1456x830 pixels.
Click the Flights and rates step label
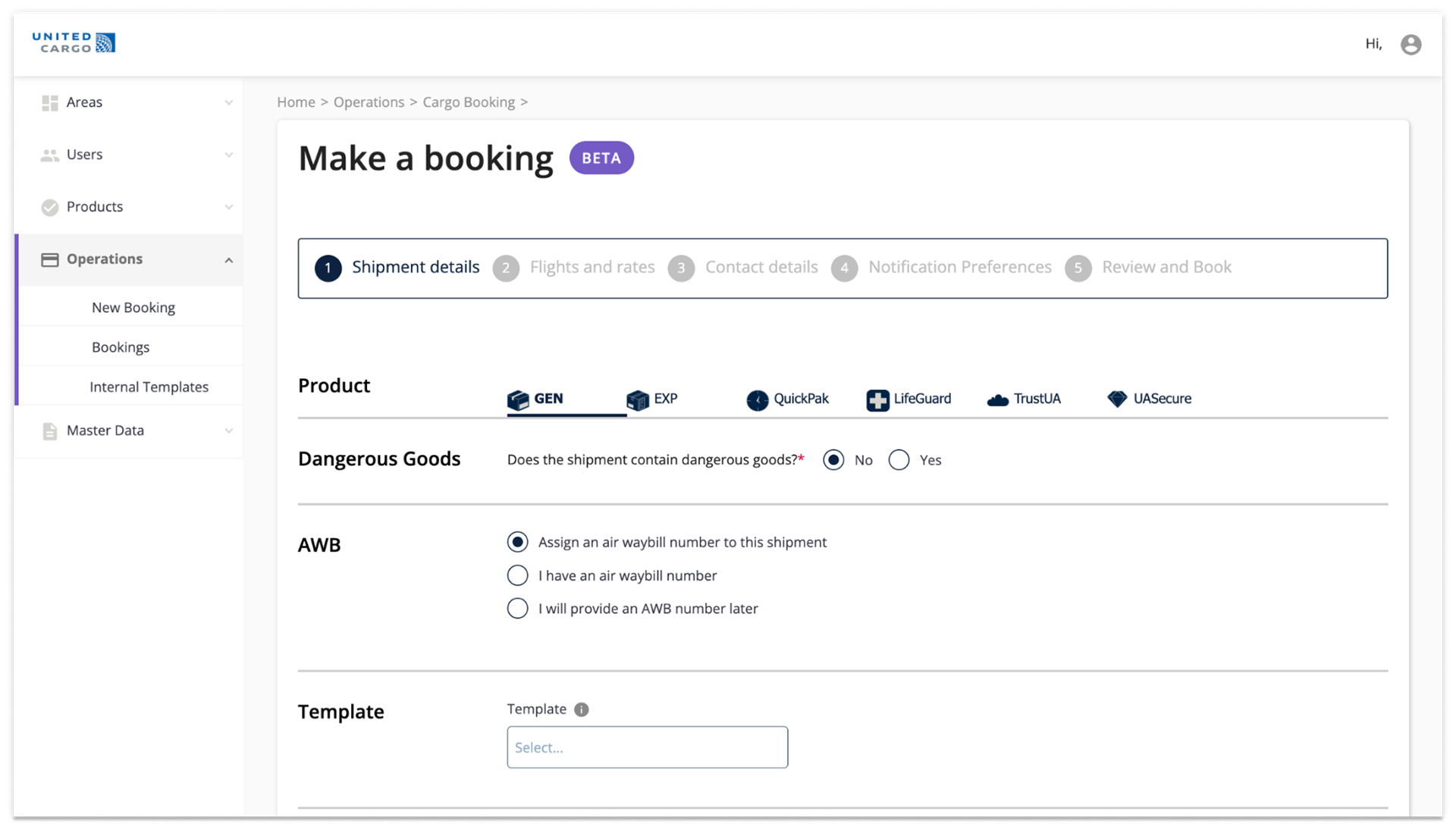[592, 268]
